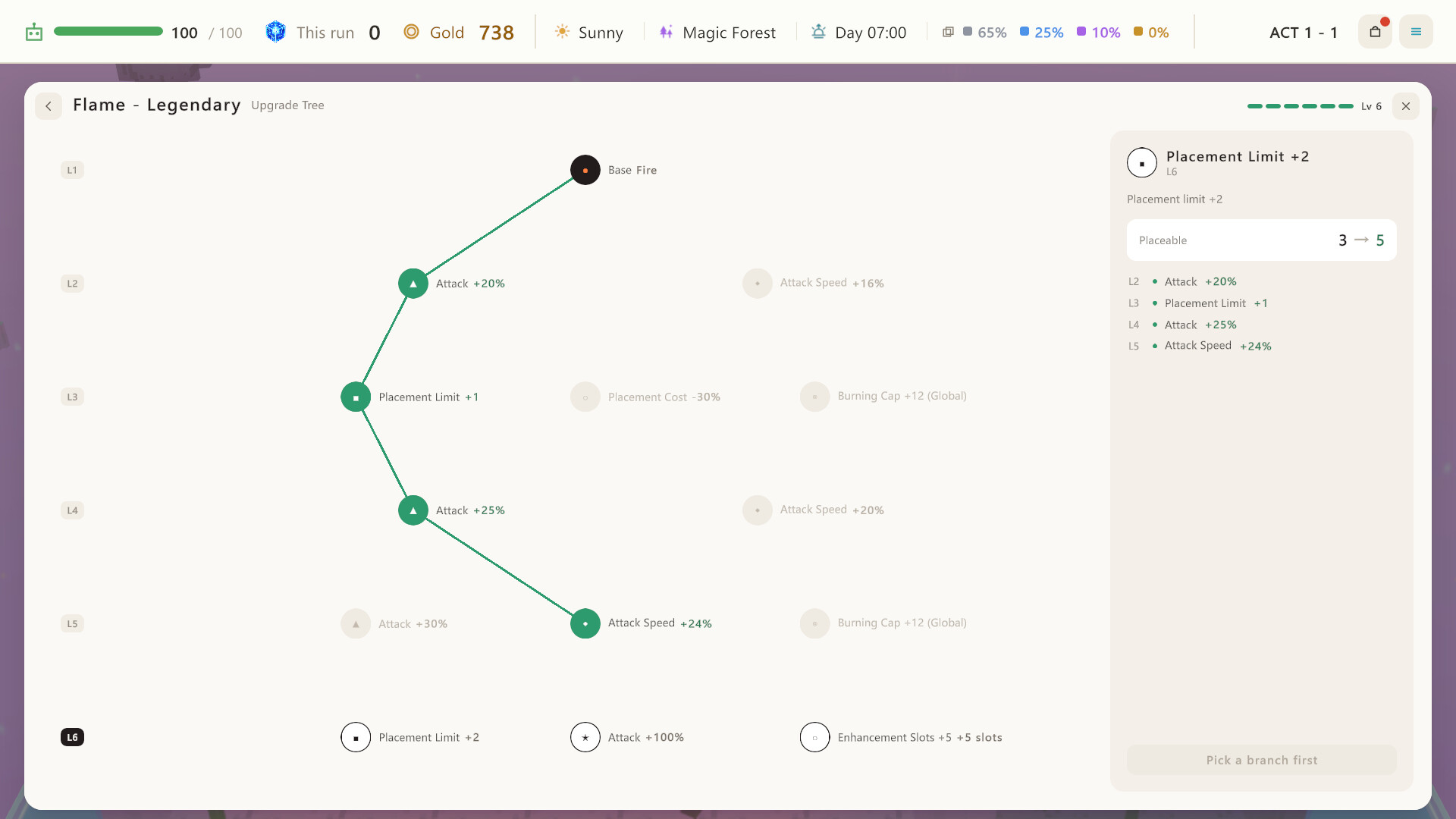Click the 10% purple rarity indicator
The image size is (1456, 819).
click(1099, 32)
